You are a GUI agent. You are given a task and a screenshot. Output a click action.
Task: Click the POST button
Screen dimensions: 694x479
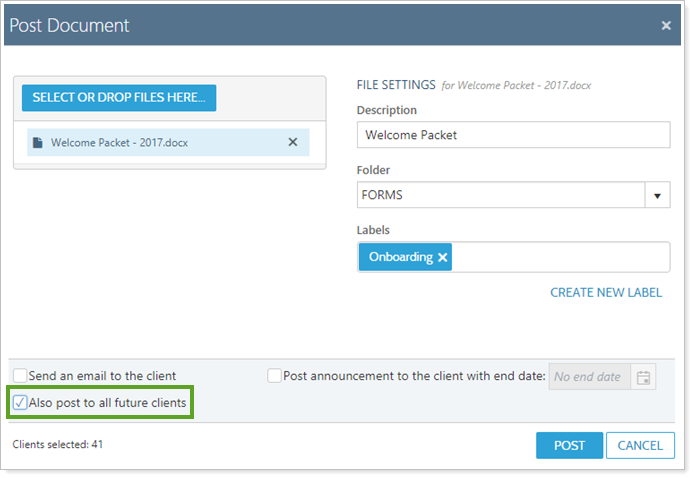[x=569, y=445]
